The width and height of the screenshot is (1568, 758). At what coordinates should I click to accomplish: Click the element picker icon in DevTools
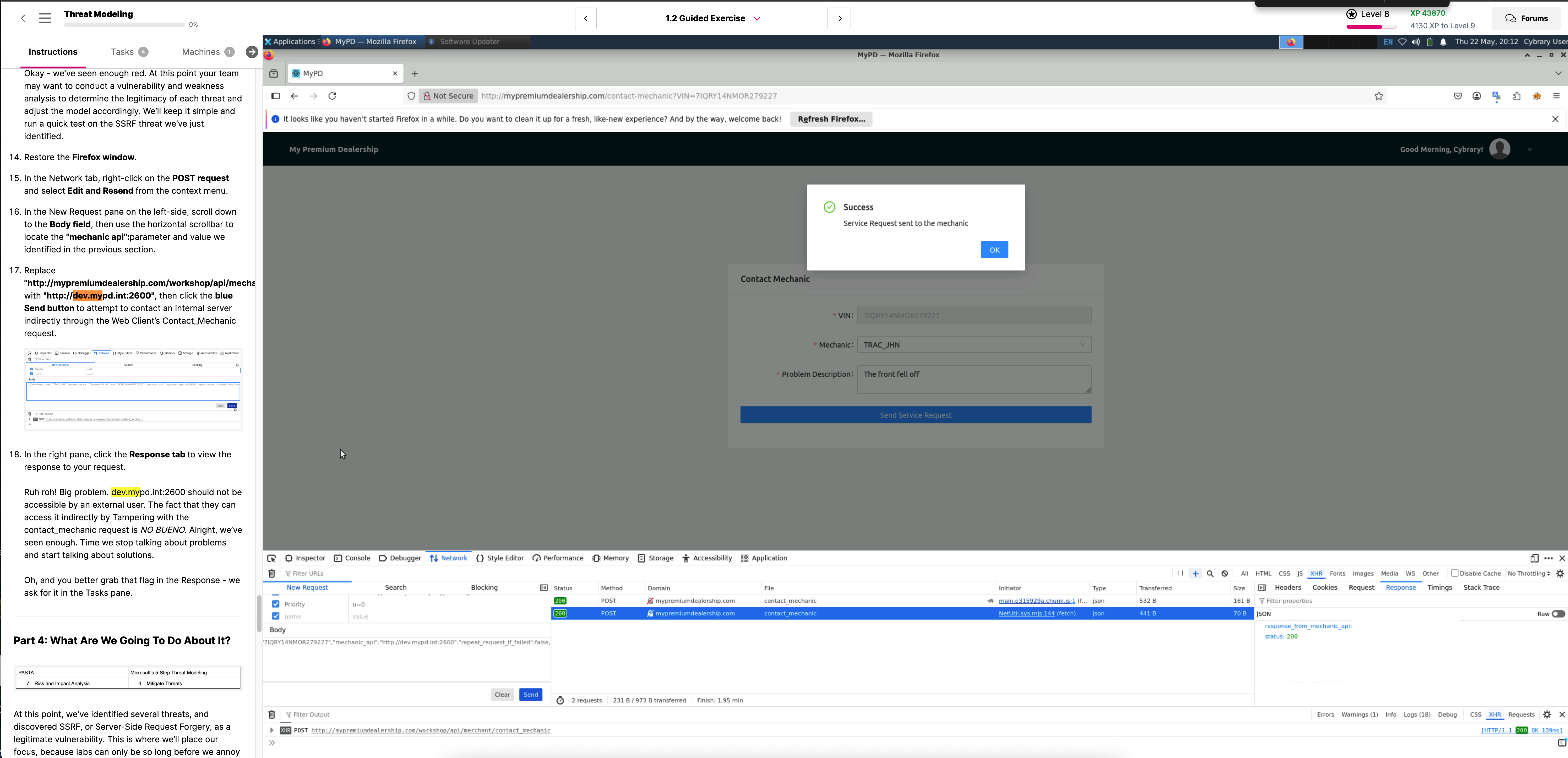click(x=271, y=558)
